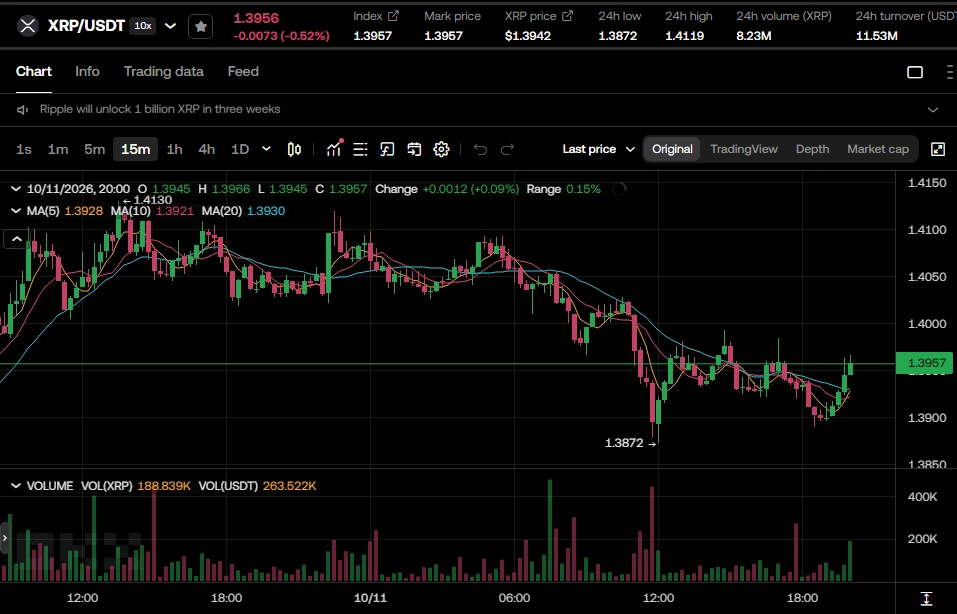The height and width of the screenshot is (614, 957).
Task: Switch to the Info tab
Action: [87, 71]
